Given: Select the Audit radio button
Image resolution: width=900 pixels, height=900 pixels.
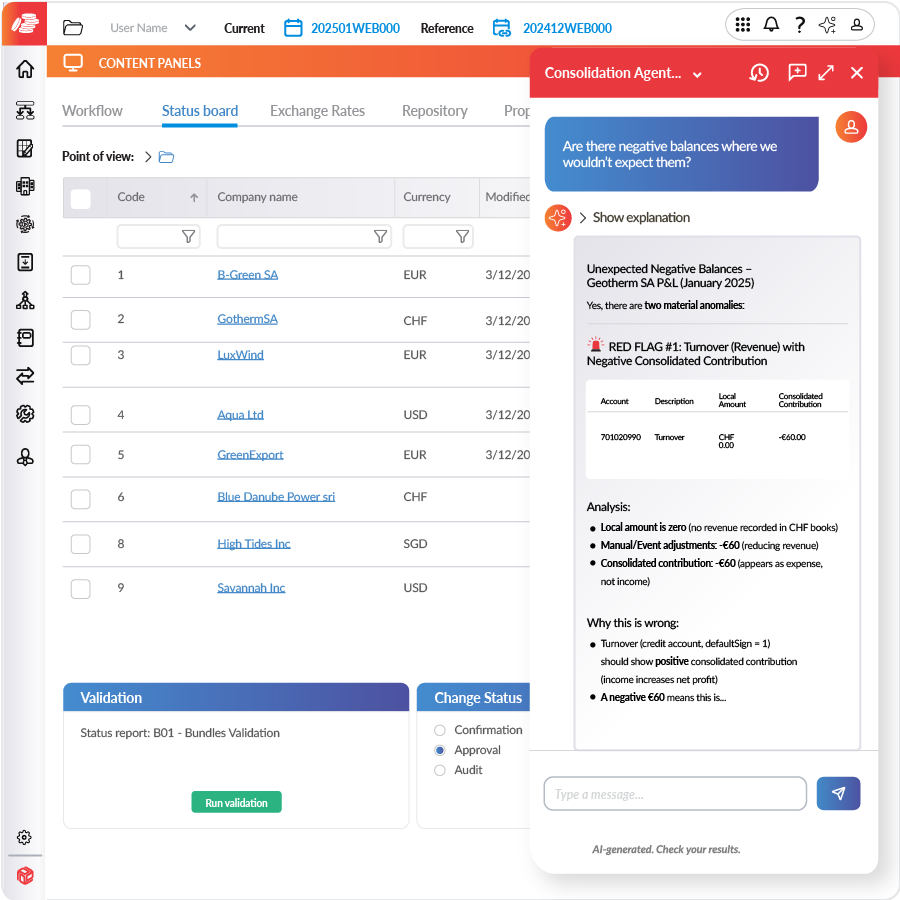Looking at the screenshot, I should pyautogui.click(x=440, y=770).
